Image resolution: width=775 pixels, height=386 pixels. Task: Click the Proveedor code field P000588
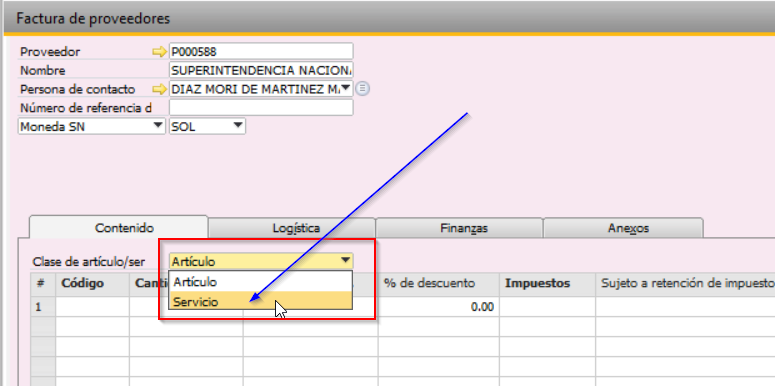click(261, 51)
